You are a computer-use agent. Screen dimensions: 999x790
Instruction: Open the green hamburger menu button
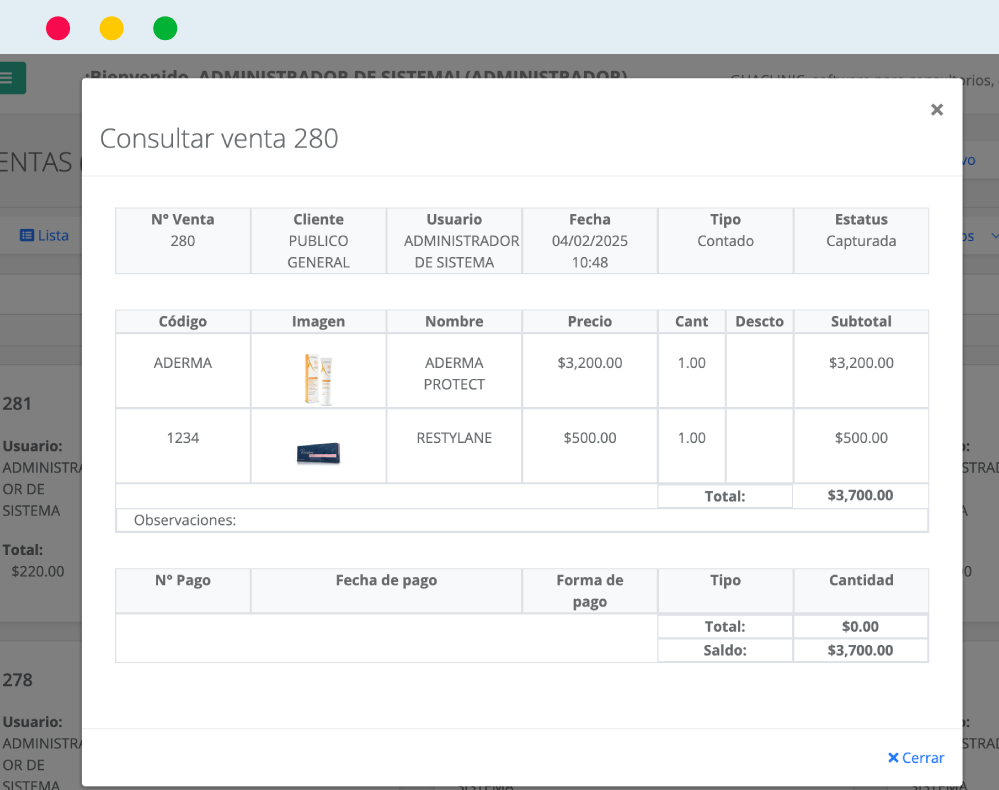pos(10,78)
